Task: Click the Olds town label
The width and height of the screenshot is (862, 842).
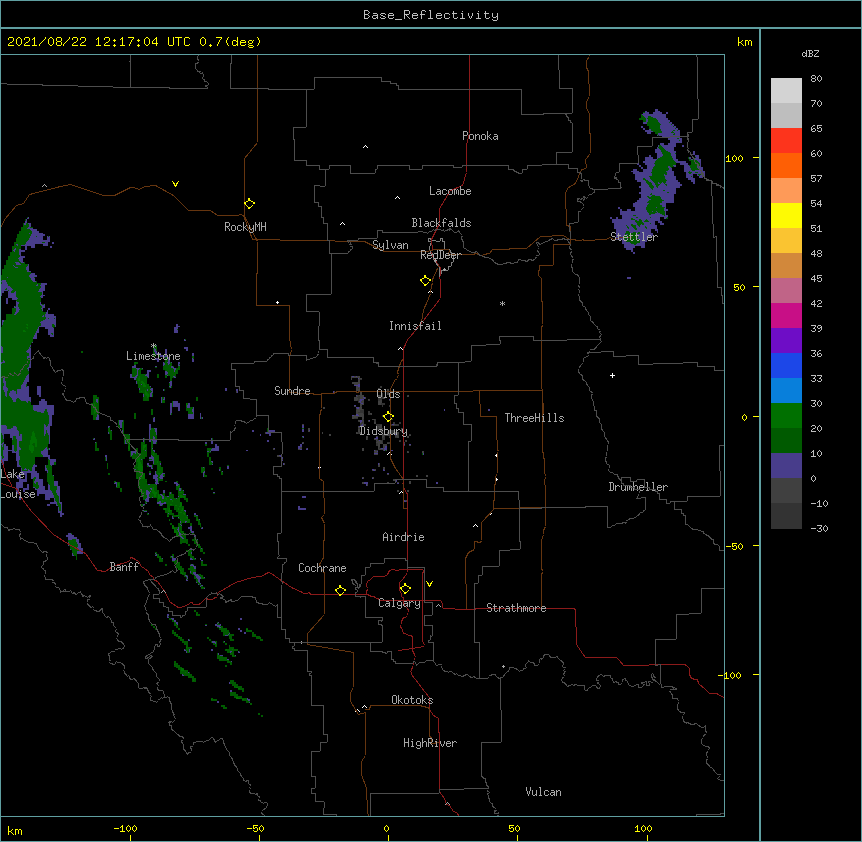Action: [x=388, y=394]
